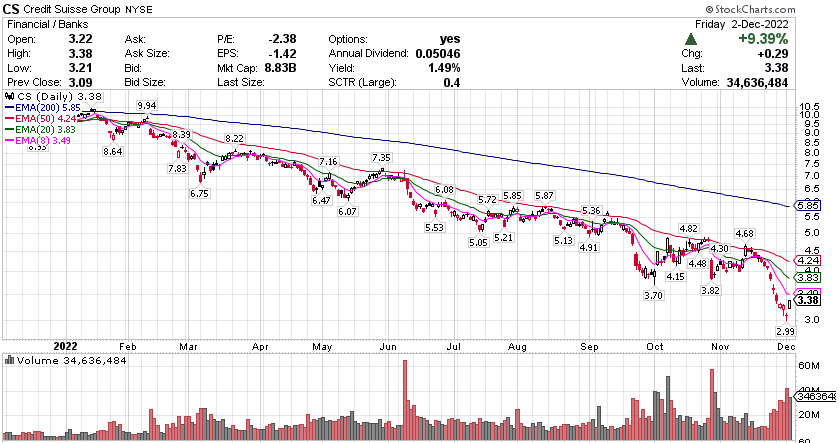This screenshot has height=443, width=840.
Task: Click the Options value yes
Action: click(x=450, y=39)
